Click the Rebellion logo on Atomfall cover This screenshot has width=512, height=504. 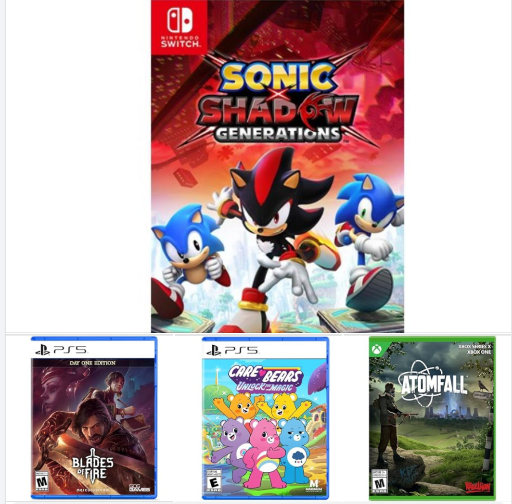(x=478, y=486)
